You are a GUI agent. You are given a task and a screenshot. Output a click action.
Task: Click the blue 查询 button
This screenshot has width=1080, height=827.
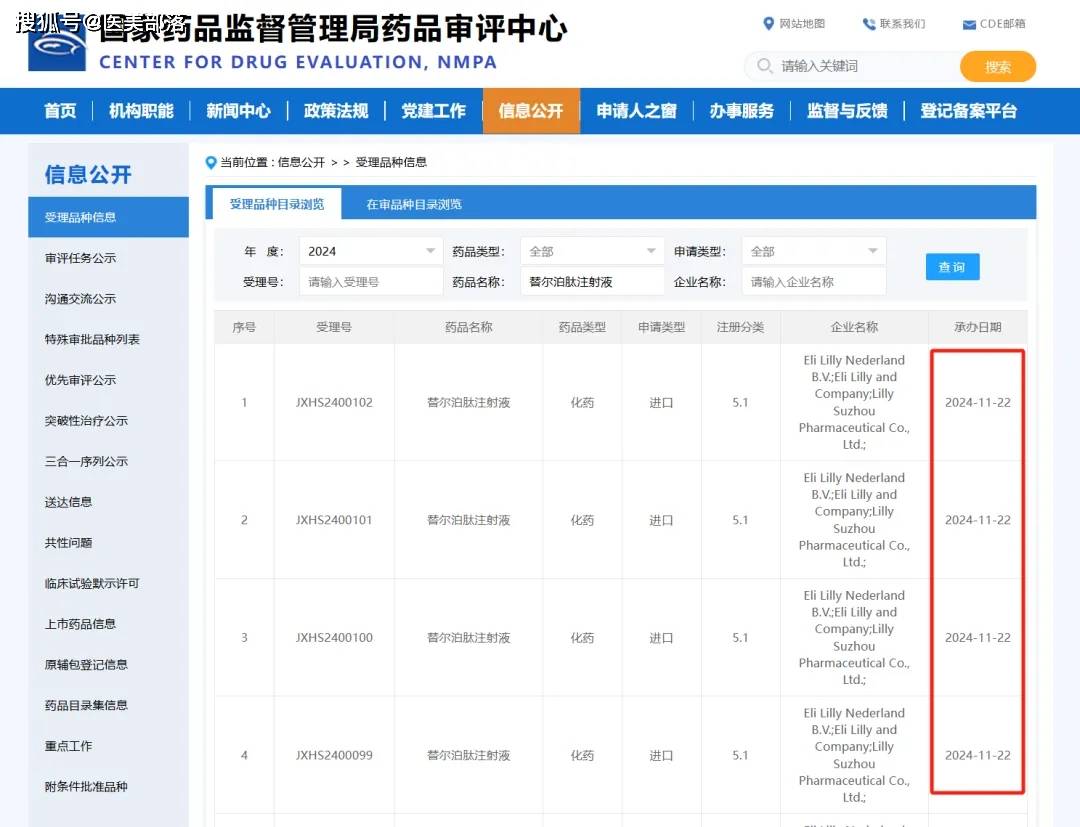tap(953, 266)
